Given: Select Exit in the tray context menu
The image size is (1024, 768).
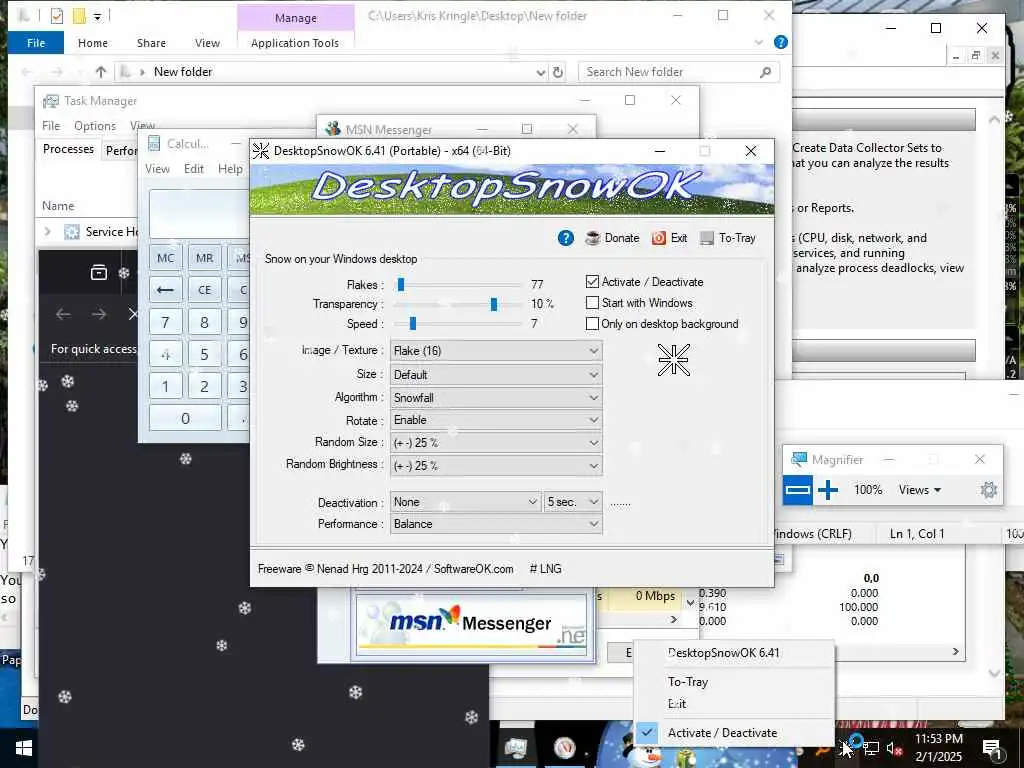Looking at the screenshot, I should click(677, 704).
